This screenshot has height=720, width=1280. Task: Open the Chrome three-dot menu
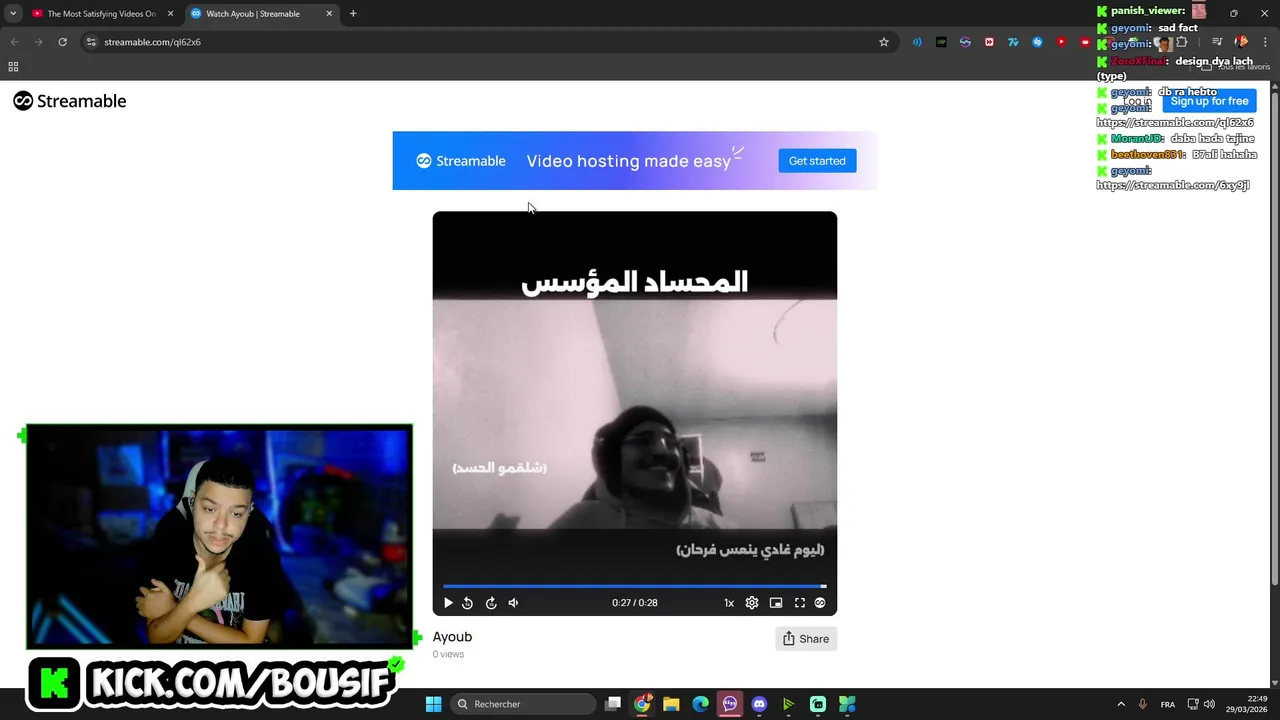[1265, 42]
